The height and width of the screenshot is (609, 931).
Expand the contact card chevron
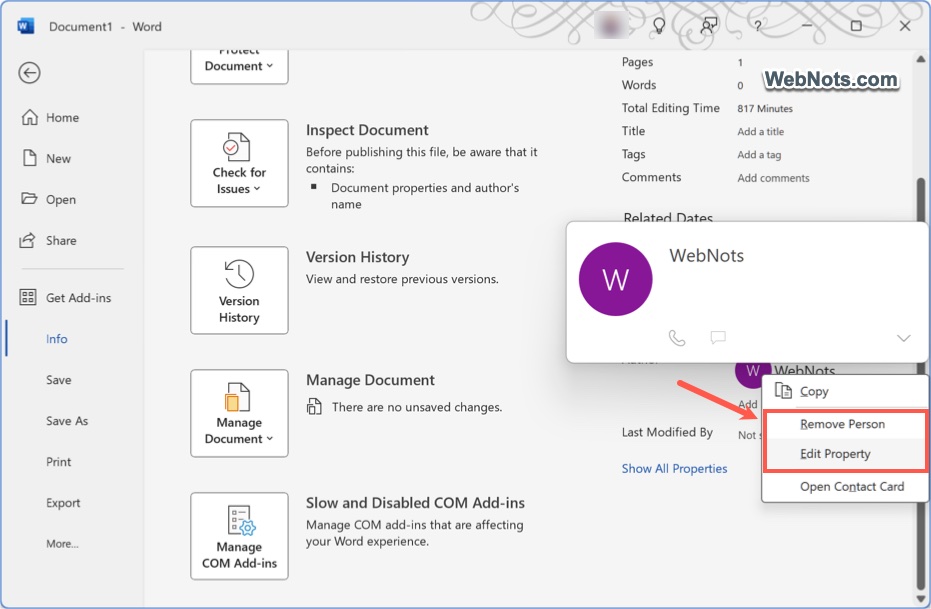point(903,338)
